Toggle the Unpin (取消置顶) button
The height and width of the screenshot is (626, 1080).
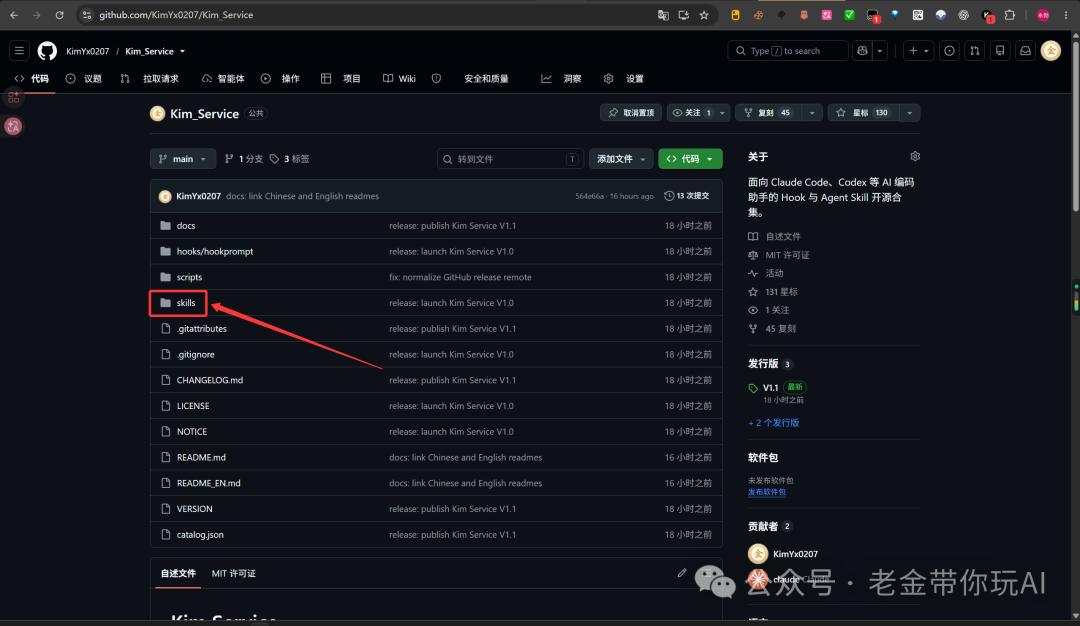point(631,113)
